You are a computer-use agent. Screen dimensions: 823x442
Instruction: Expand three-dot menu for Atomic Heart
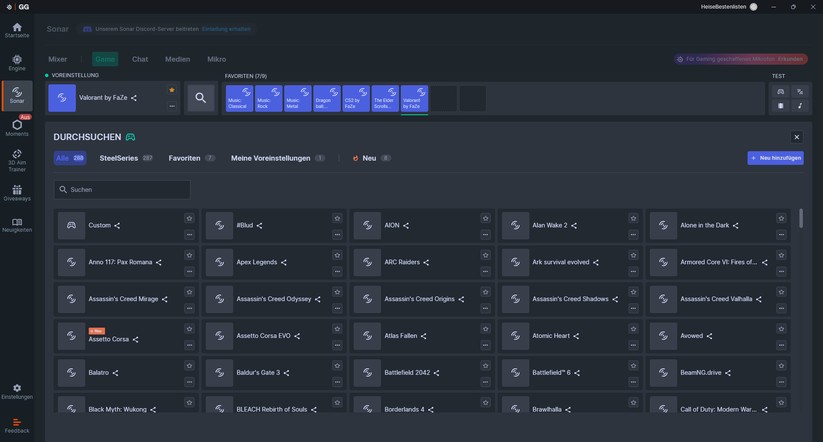pyautogui.click(x=633, y=345)
